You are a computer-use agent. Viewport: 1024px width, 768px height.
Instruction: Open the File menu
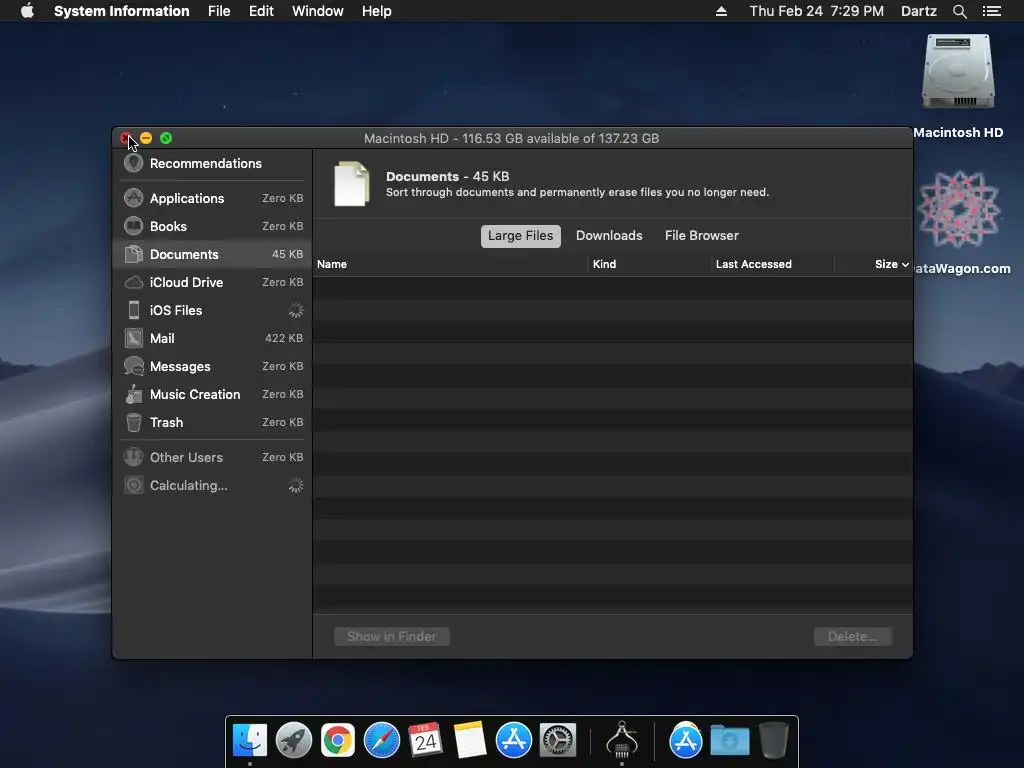tap(219, 11)
